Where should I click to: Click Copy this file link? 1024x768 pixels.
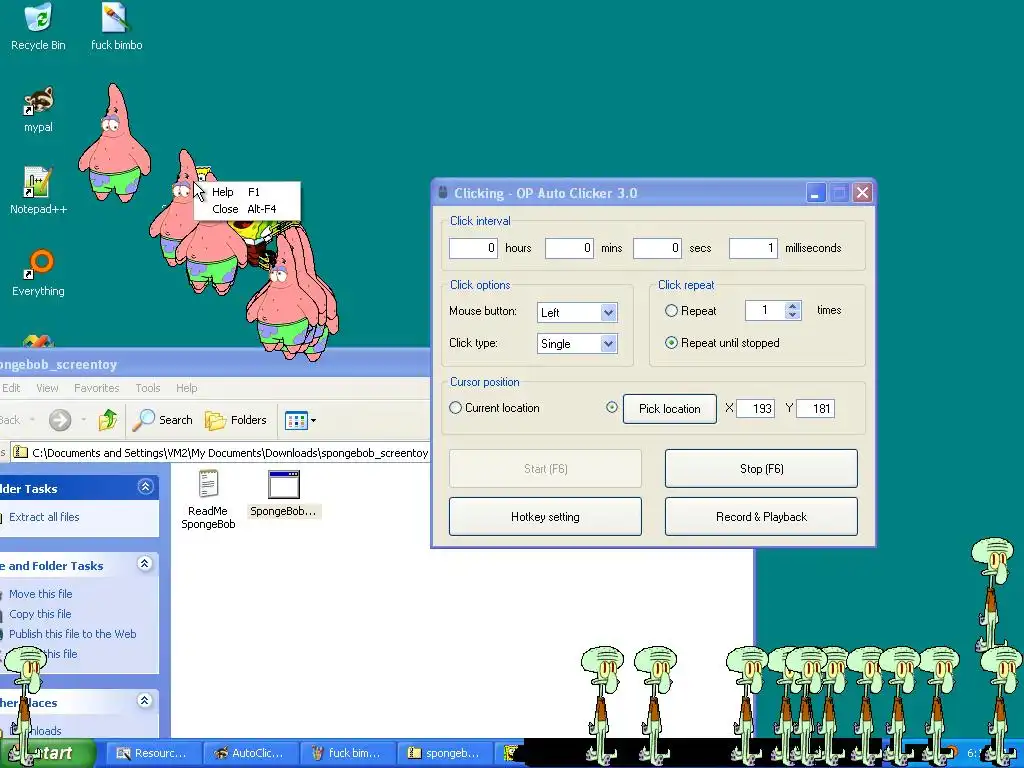coord(40,614)
